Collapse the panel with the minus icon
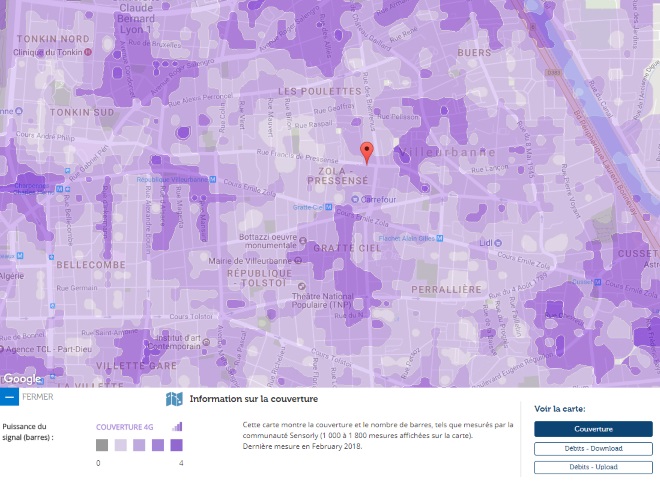The image size is (660, 488). 9,397
